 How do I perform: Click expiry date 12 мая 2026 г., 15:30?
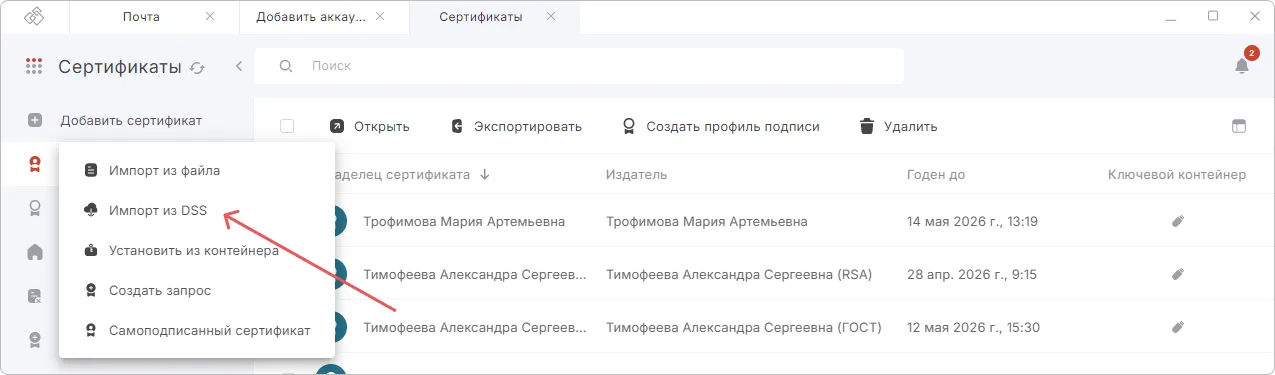pyautogui.click(x=973, y=327)
